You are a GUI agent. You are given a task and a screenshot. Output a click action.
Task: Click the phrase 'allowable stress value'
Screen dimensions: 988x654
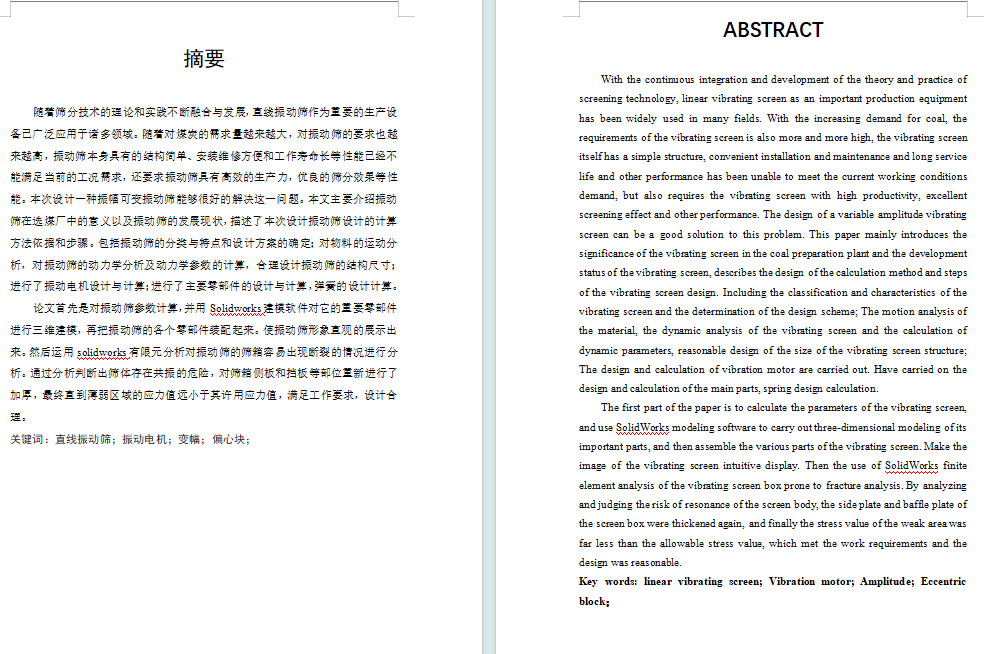click(x=711, y=543)
